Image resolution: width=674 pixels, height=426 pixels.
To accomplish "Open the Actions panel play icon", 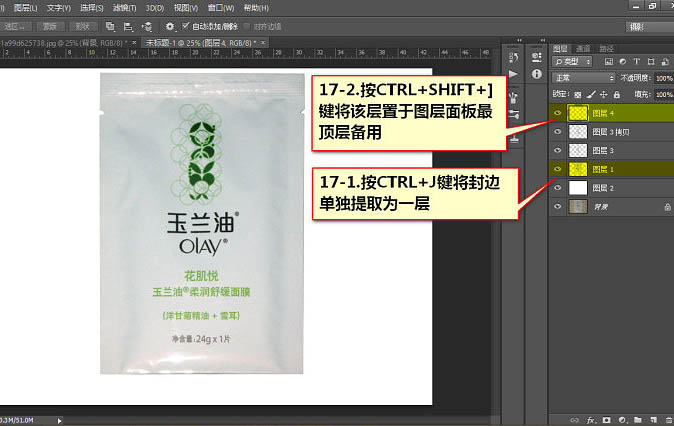I will click(513, 74).
